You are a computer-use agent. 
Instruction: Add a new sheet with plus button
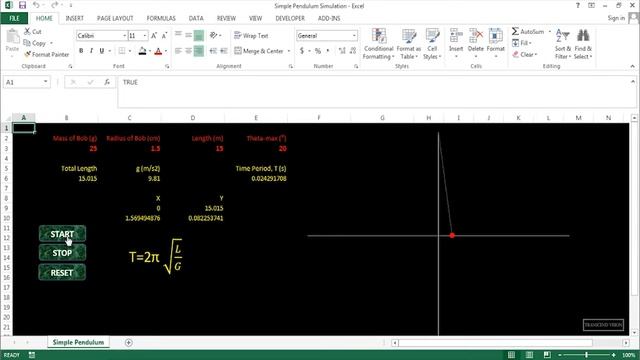point(129,342)
